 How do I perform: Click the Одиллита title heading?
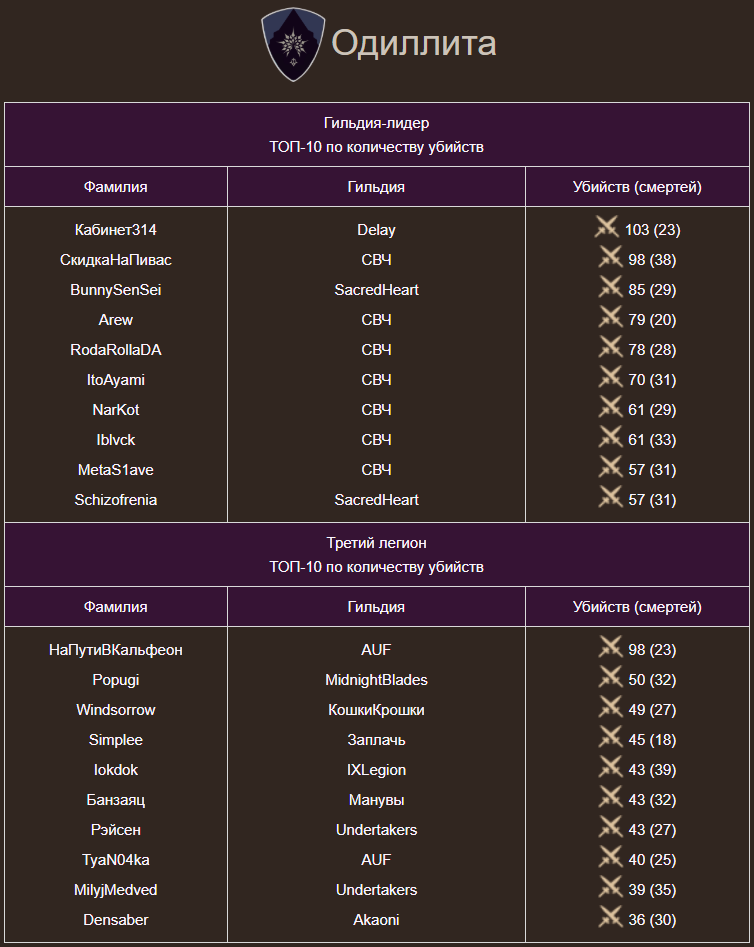[413, 44]
